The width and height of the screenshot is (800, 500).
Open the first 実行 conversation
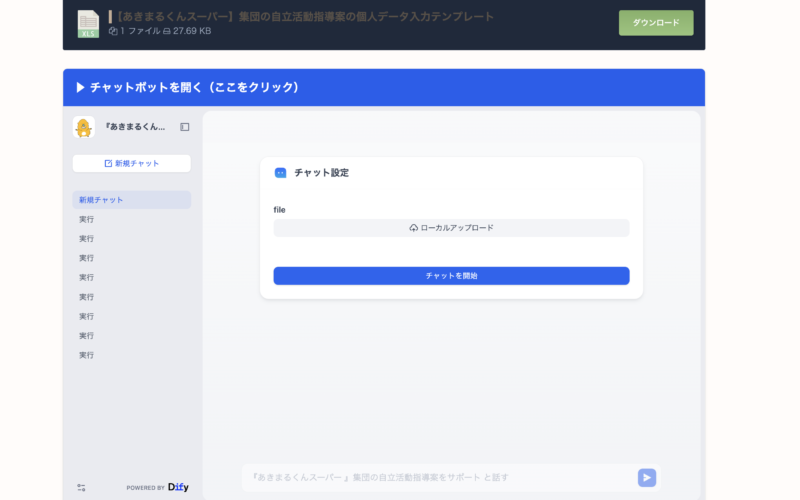[87, 219]
